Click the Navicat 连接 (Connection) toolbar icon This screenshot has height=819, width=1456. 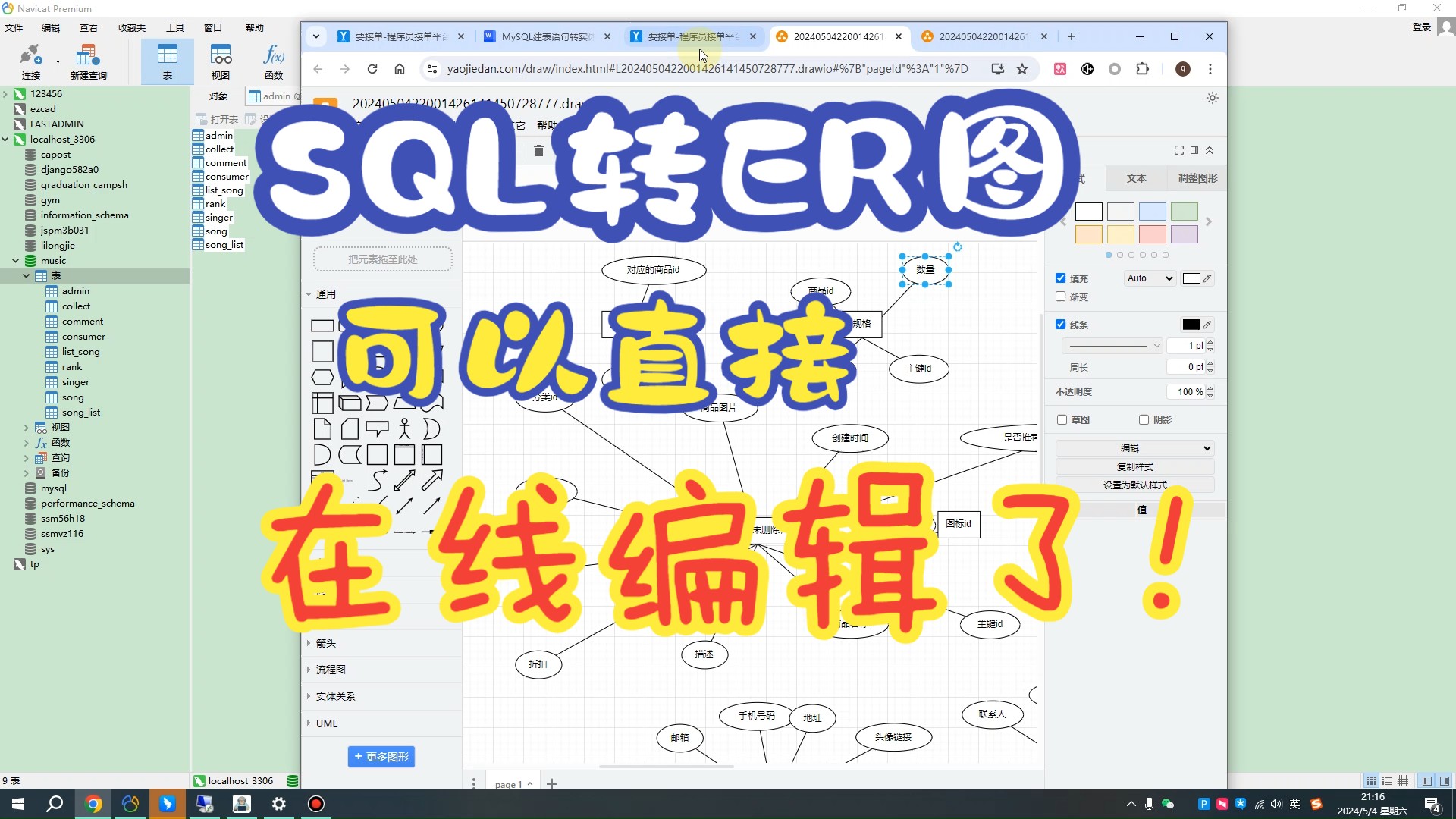click(30, 61)
